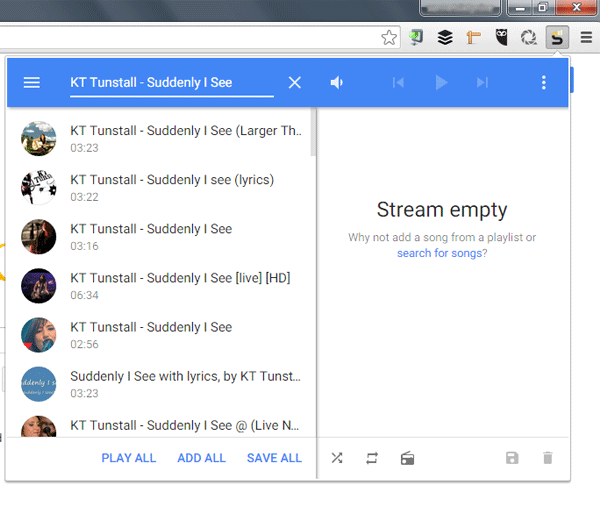Select 'Suddenly I See (Larger Th..' result
The image size is (600, 518).
161,138
